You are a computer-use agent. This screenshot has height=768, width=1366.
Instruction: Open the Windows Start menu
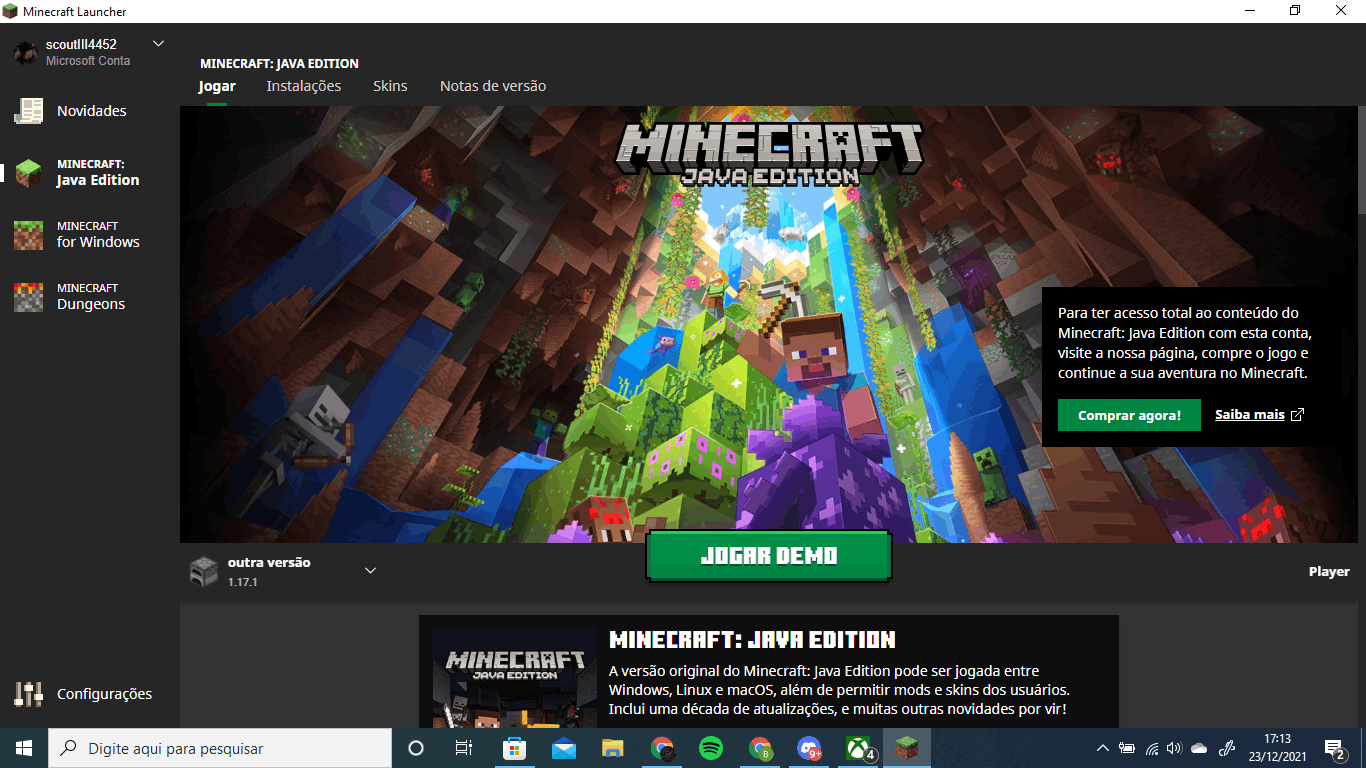tap(24, 748)
